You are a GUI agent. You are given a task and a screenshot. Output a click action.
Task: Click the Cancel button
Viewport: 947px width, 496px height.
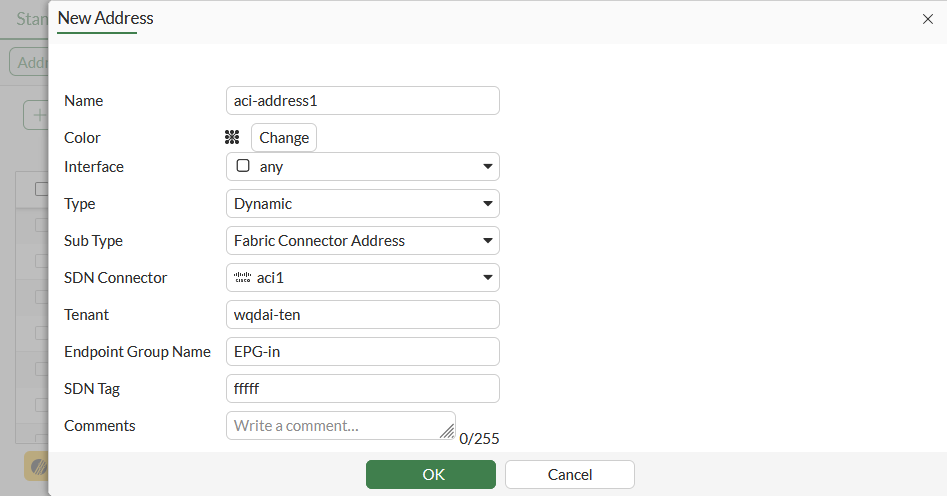click(569, 474)
